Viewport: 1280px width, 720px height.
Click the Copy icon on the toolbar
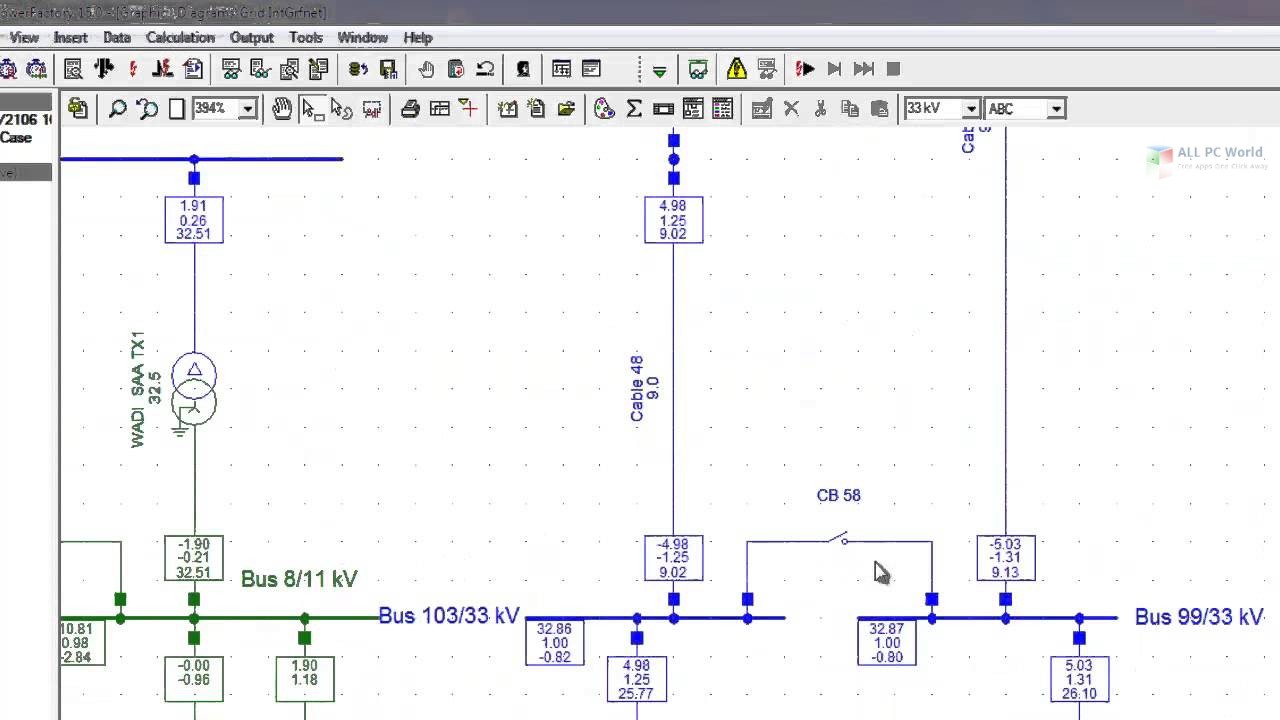[850, 108]
